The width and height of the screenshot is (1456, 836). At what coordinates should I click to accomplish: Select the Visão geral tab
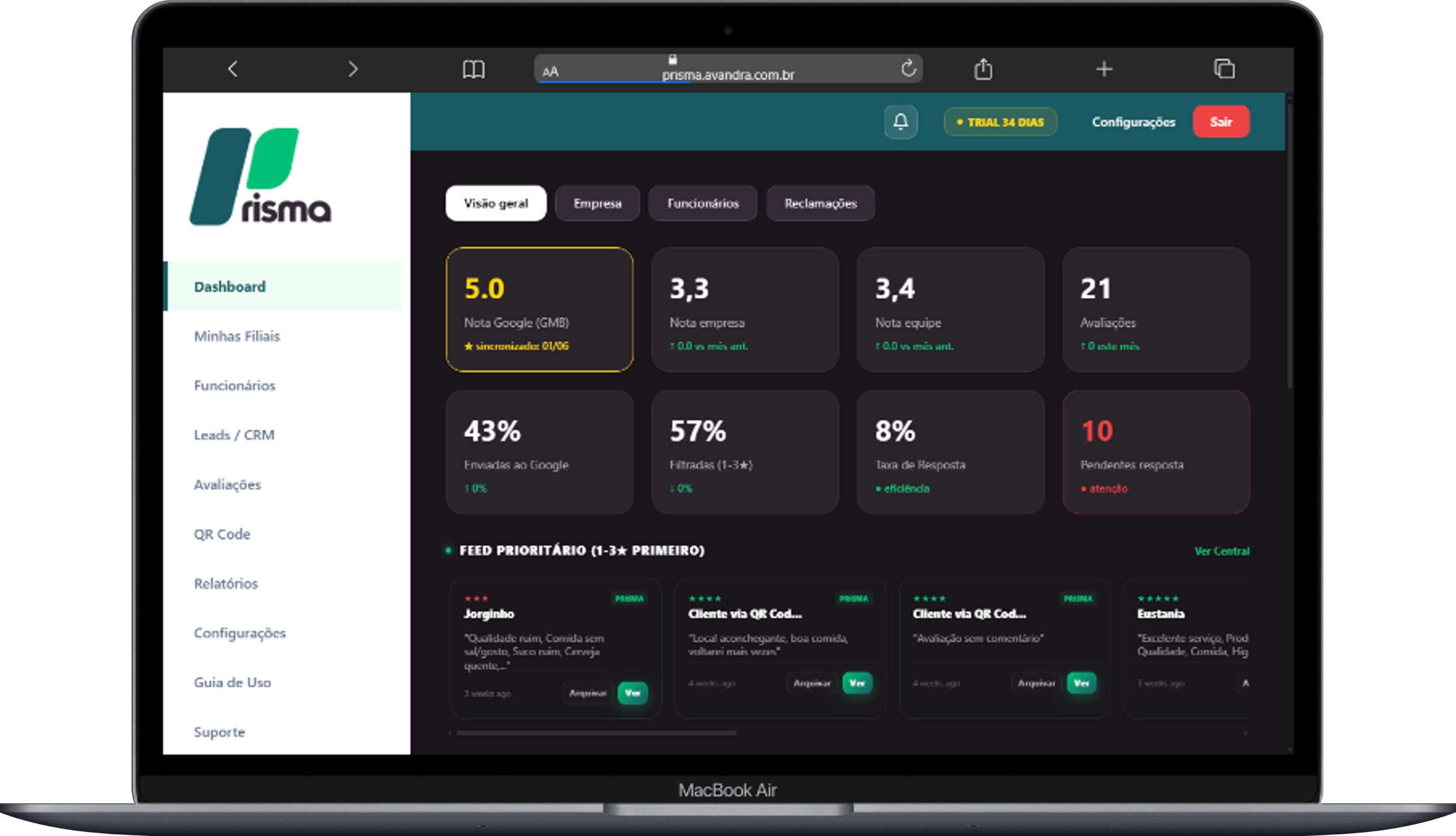(x=496, y=203)
